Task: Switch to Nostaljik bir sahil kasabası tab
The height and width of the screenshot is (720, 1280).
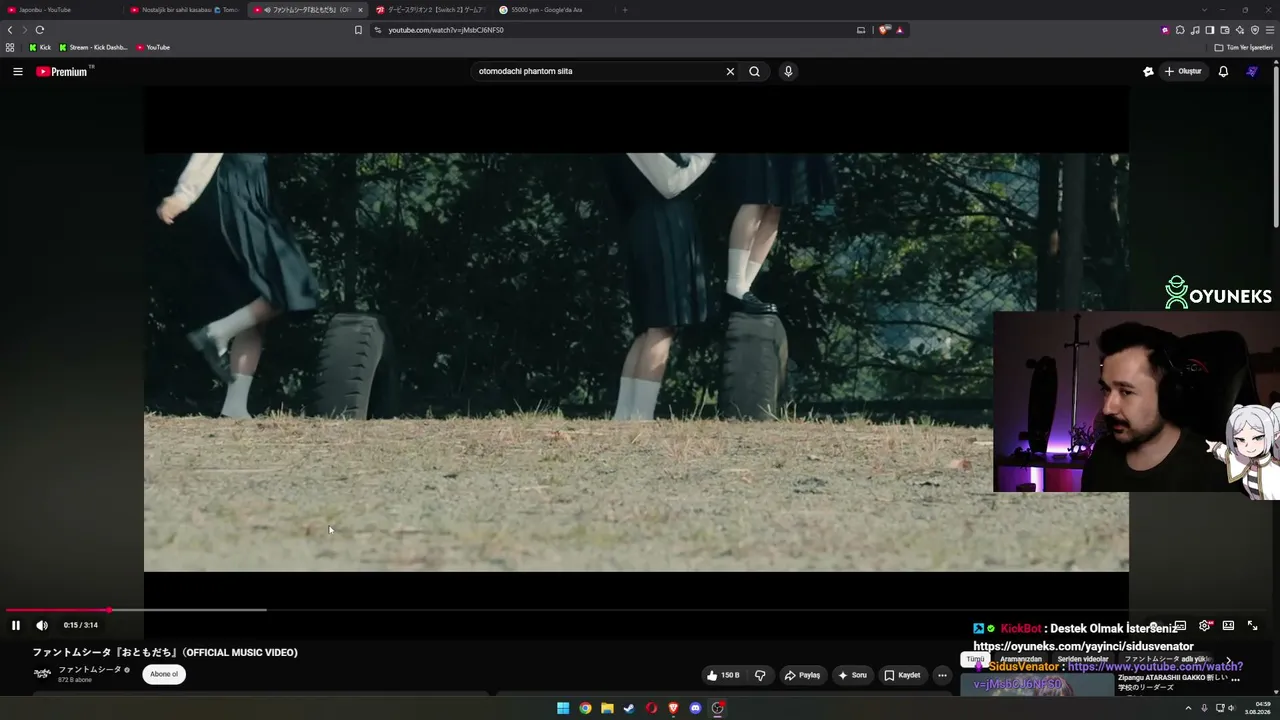Action: point(184,10)
